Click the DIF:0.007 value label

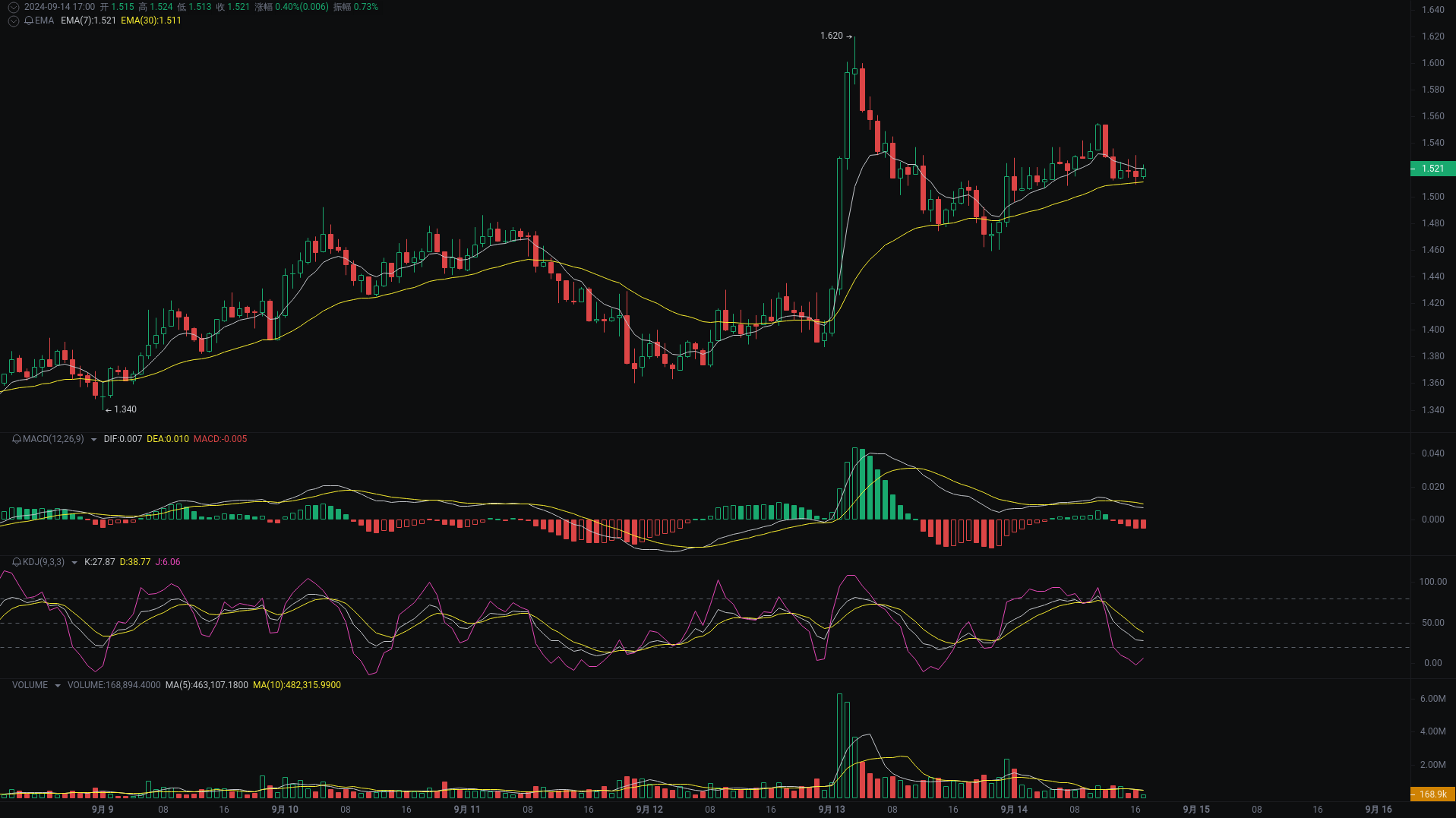[x=122, y=439]
